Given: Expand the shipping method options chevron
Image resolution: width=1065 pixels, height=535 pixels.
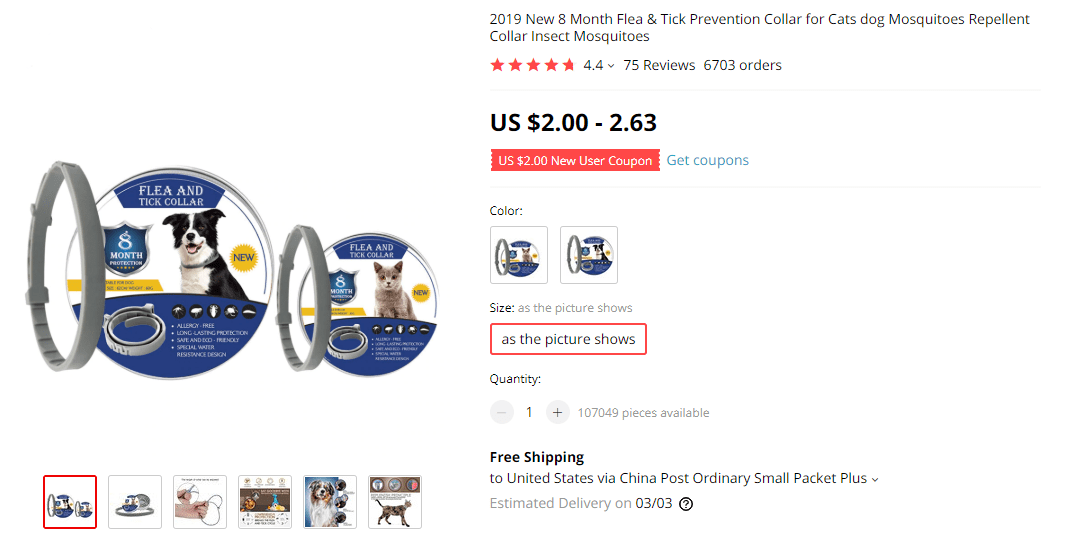Looking at the screenshot, I should (x=875, y=479).
